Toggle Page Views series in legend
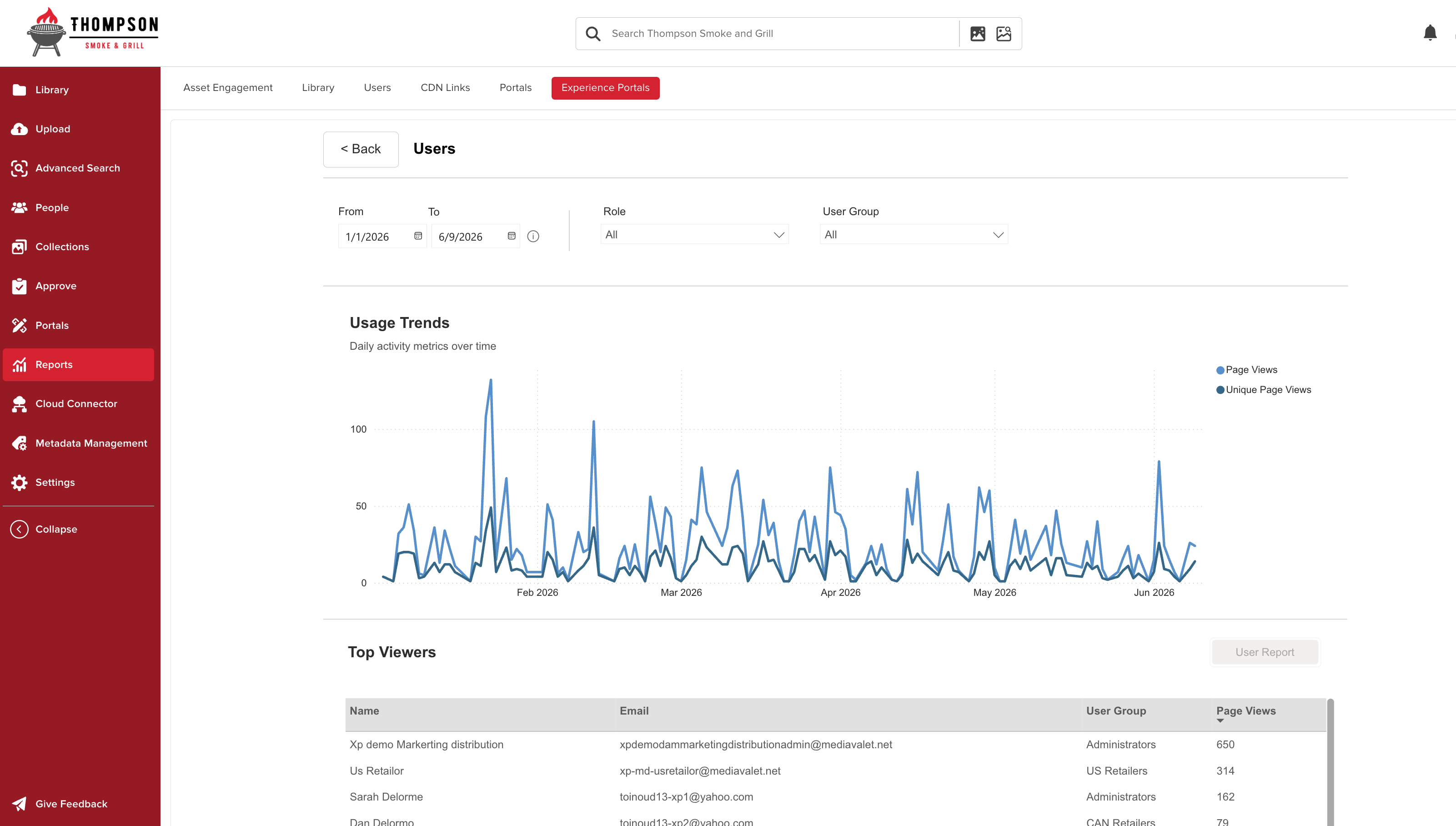Image resolution: width=1456 pixels, height=826 pixels. (1246, 370)
